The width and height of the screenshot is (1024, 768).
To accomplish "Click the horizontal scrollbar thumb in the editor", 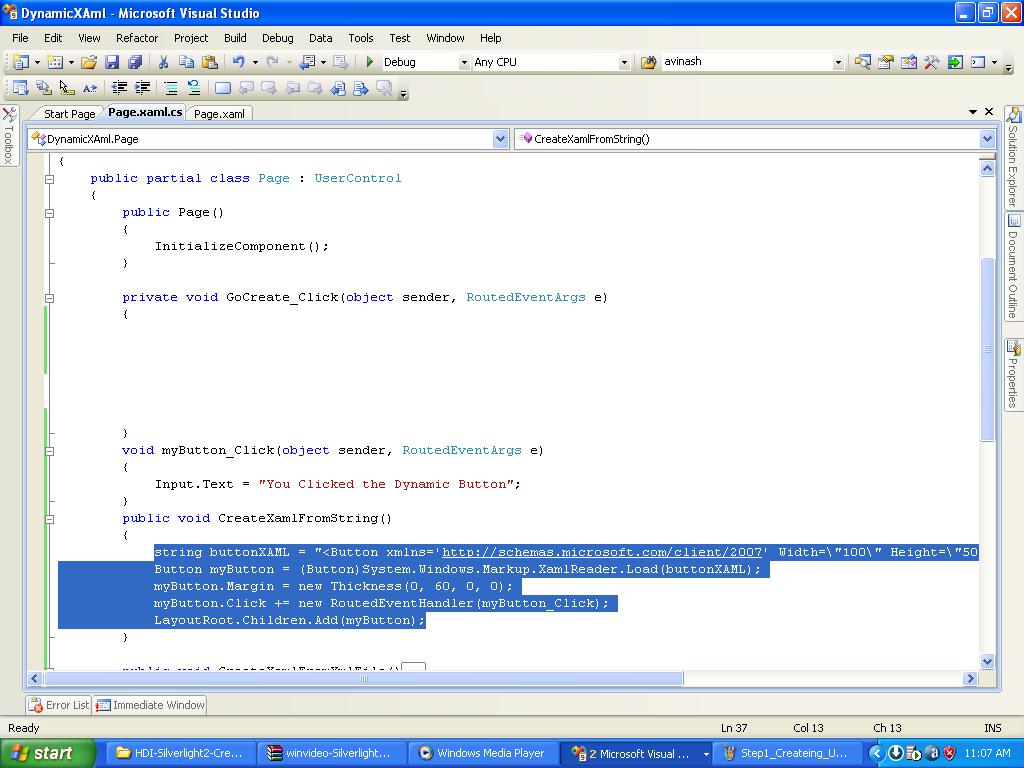I will coord(364,679).
